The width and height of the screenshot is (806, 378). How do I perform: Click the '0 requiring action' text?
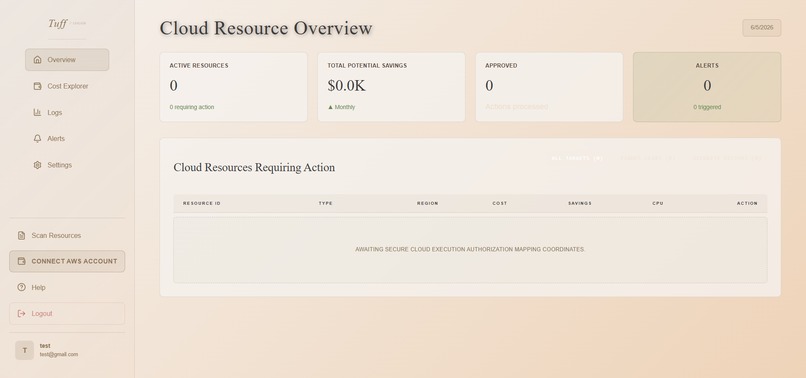(x=192, y=107)
